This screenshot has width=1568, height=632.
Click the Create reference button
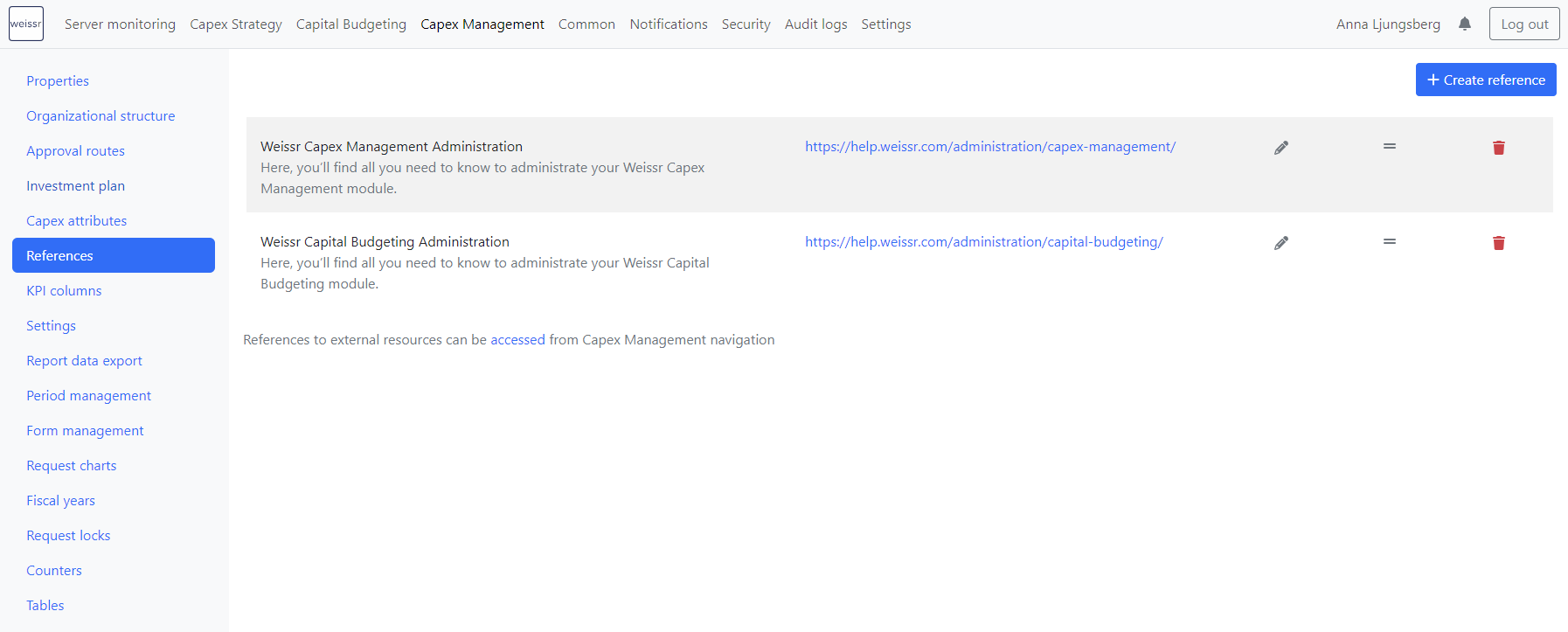coord(1486,80)
